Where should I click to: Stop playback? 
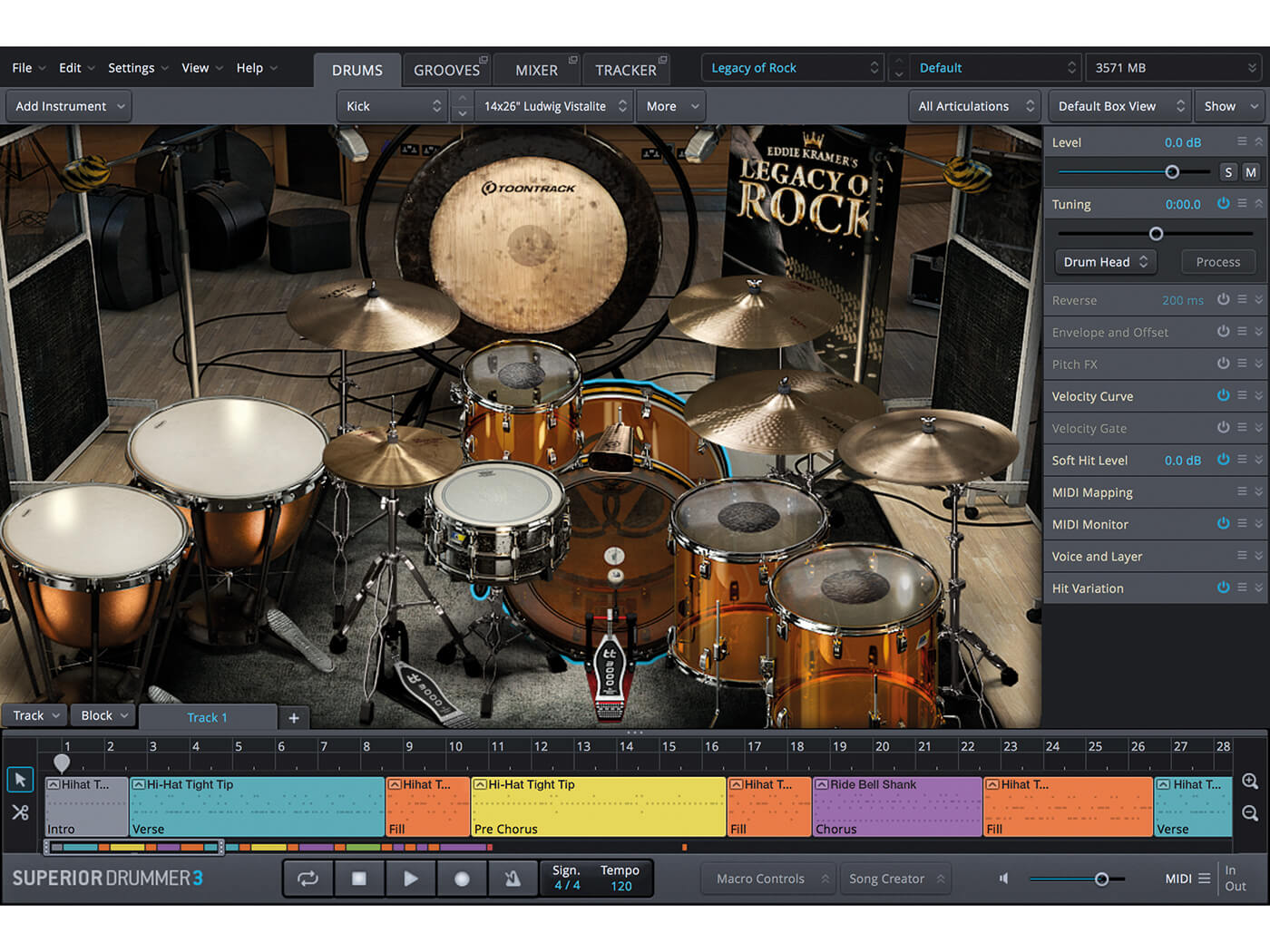(359, 879)
